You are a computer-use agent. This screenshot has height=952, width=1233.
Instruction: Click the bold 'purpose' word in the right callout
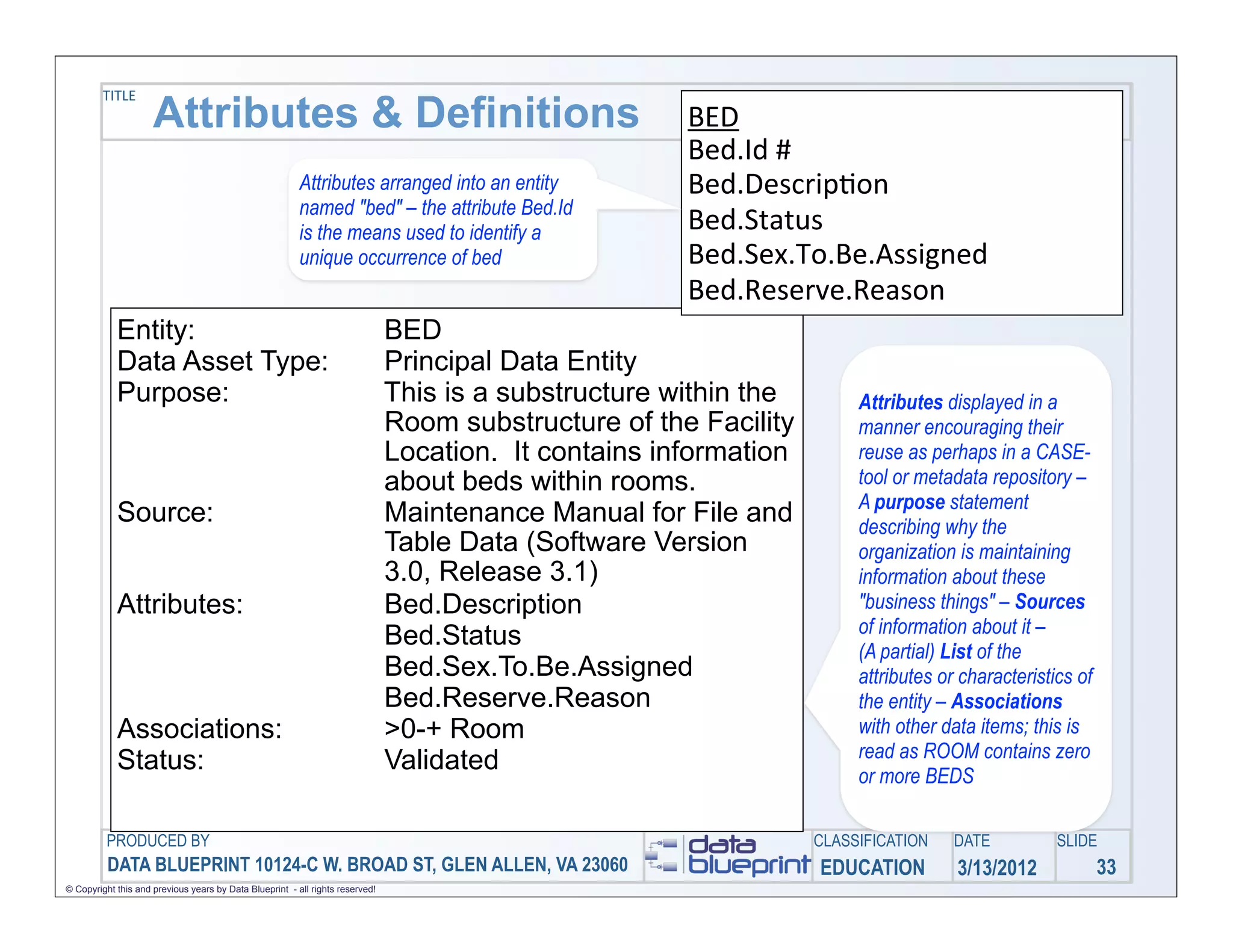(909, 502)
